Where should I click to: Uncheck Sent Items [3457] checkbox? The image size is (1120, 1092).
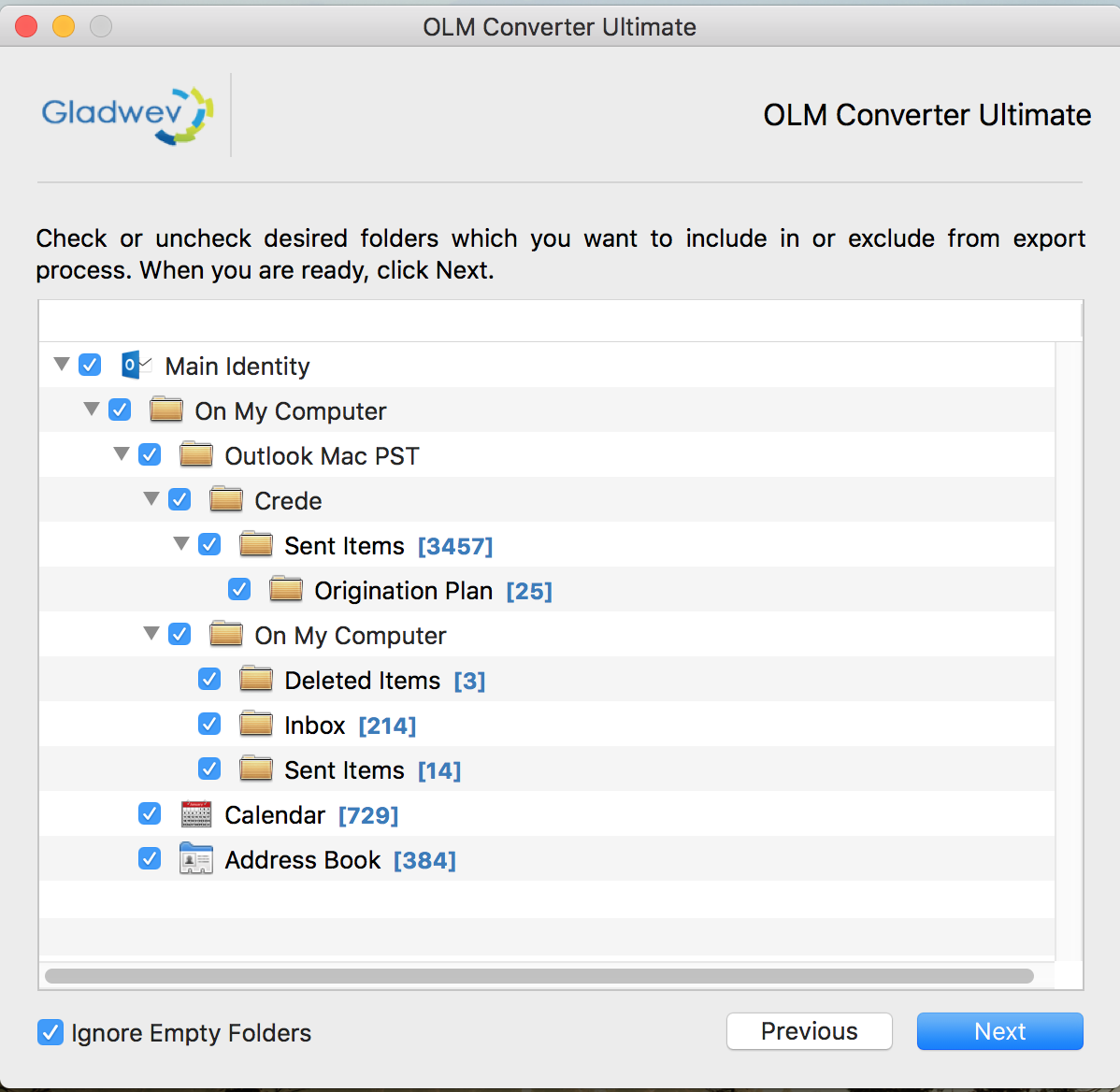[210, 544]
